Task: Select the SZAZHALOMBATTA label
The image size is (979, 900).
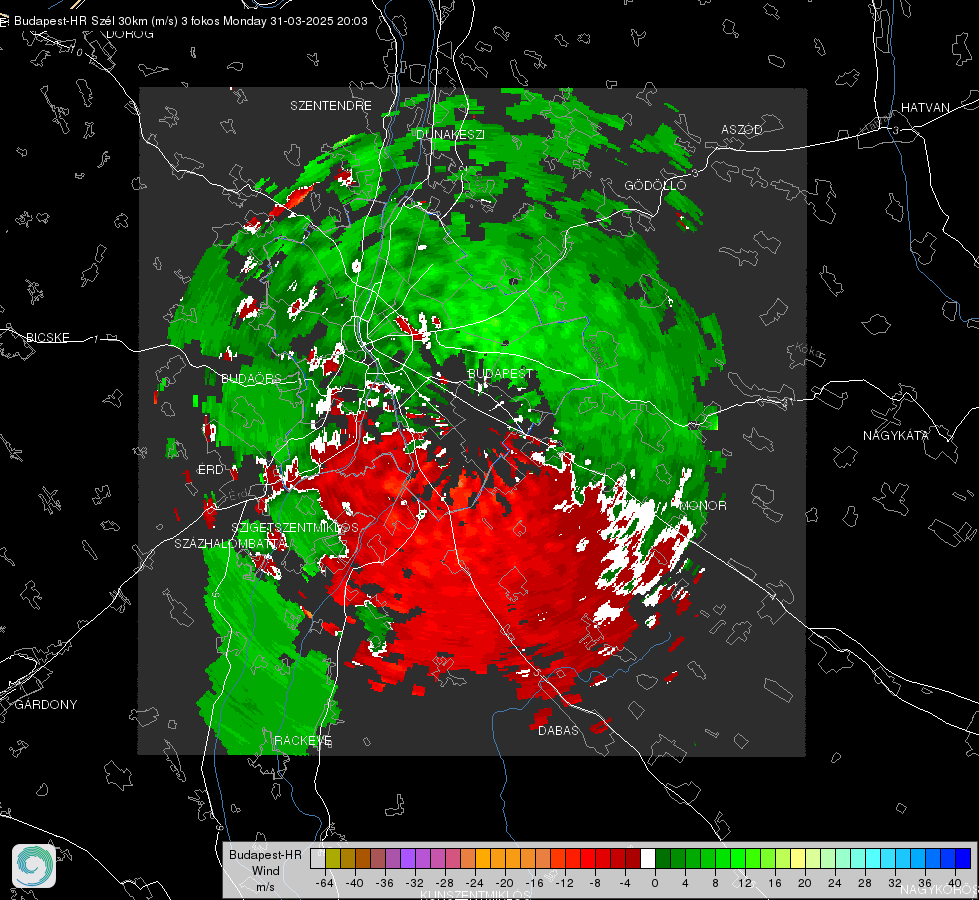Action: click(x=230, y=543)
